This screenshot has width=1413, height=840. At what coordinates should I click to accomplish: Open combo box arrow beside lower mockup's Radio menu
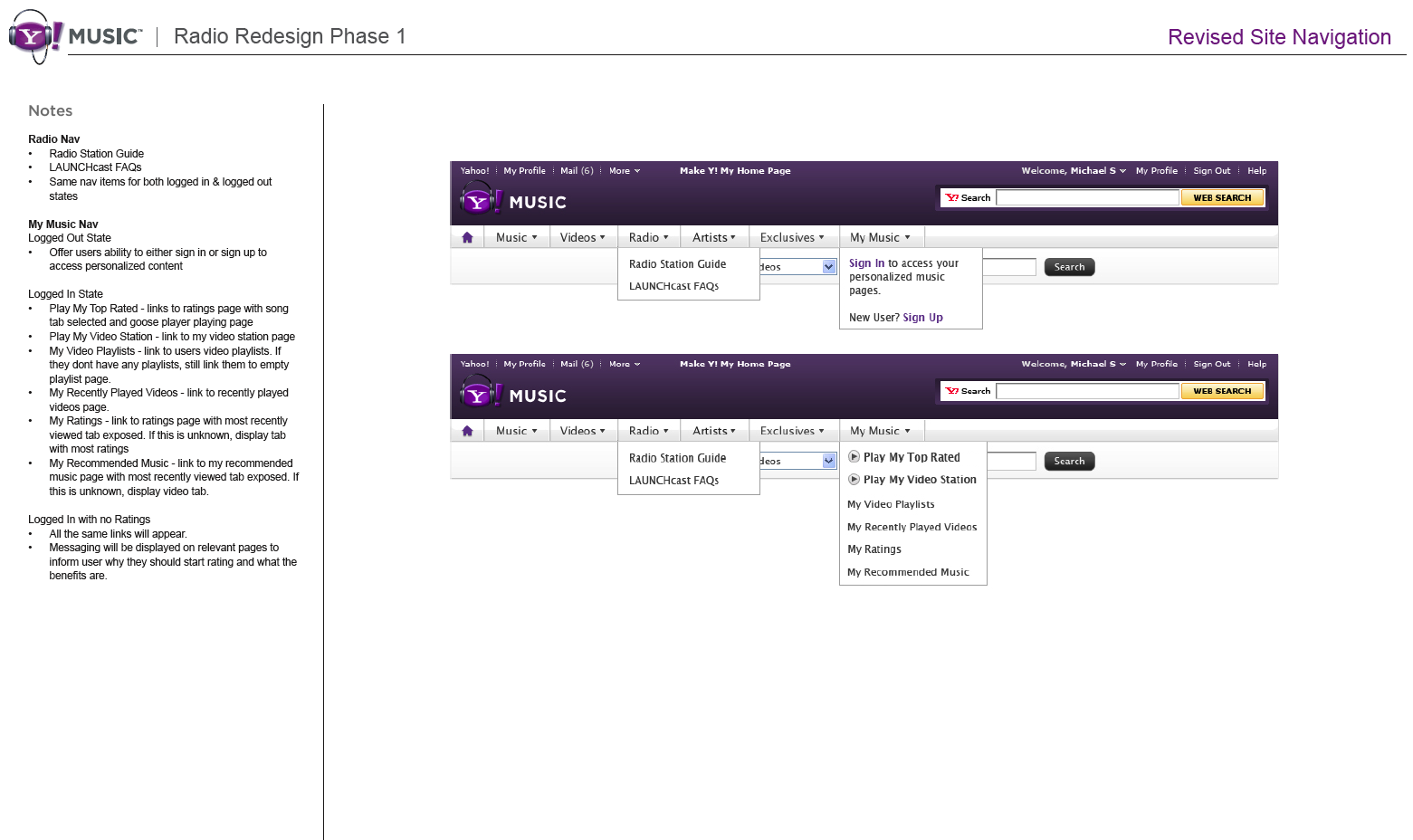828,461
